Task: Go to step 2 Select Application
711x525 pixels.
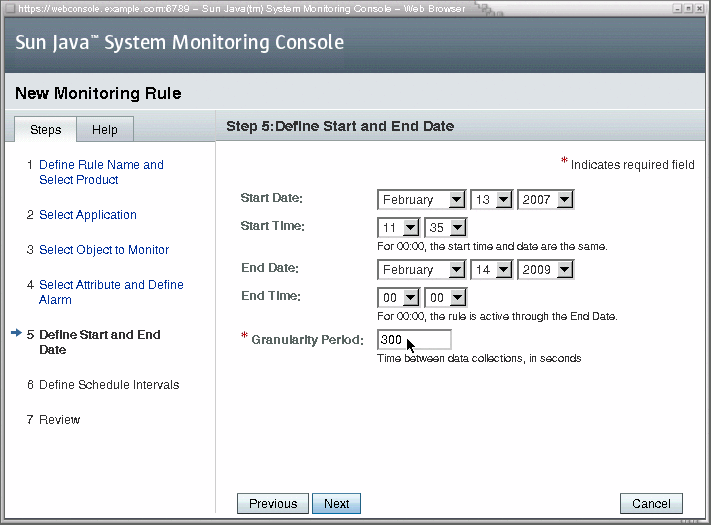Action: pos(88,215)
